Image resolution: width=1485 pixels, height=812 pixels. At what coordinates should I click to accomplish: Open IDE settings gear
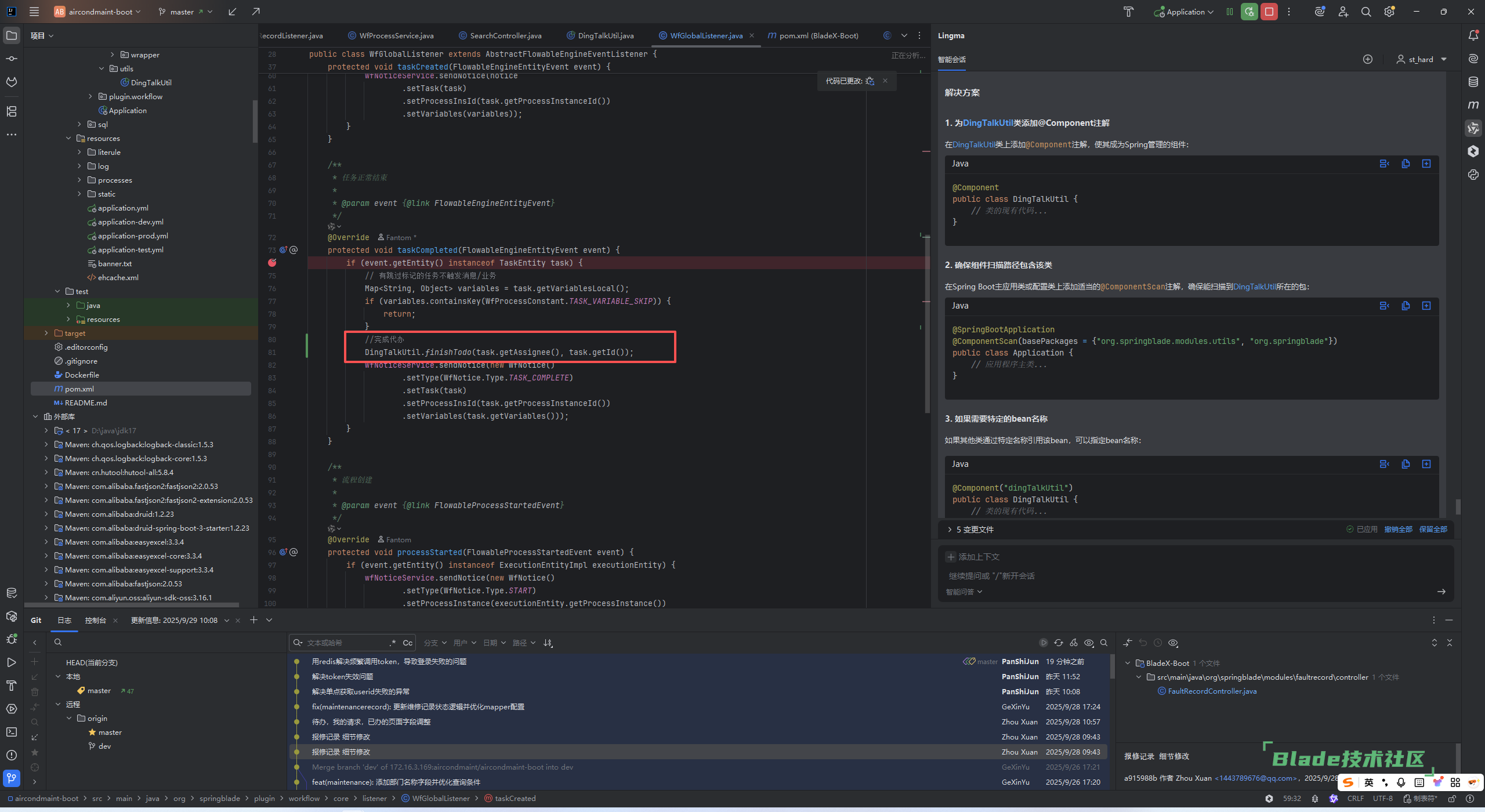tap(1389, 12)
